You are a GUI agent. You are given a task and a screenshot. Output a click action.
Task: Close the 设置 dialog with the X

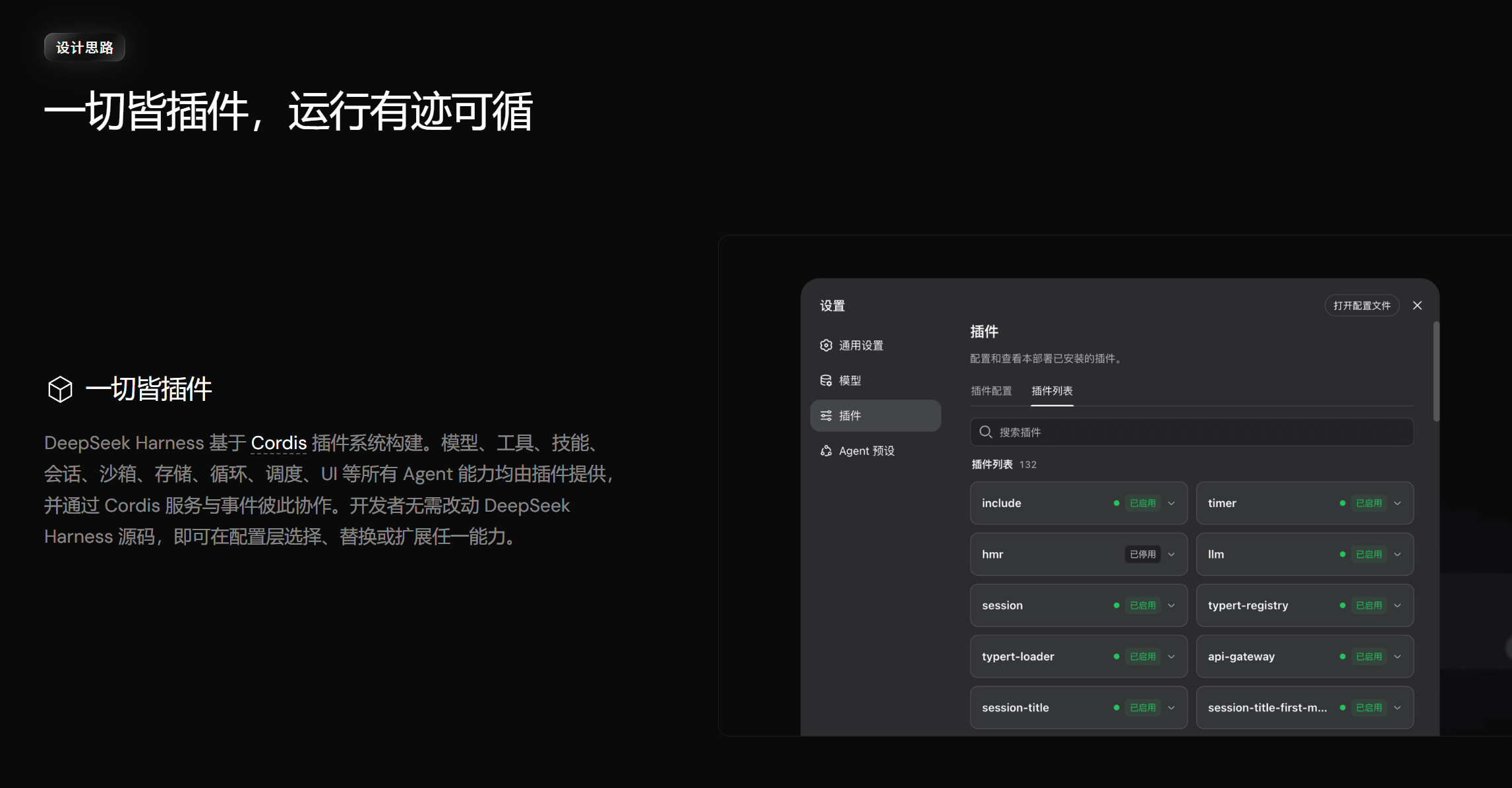point(1417,305)
